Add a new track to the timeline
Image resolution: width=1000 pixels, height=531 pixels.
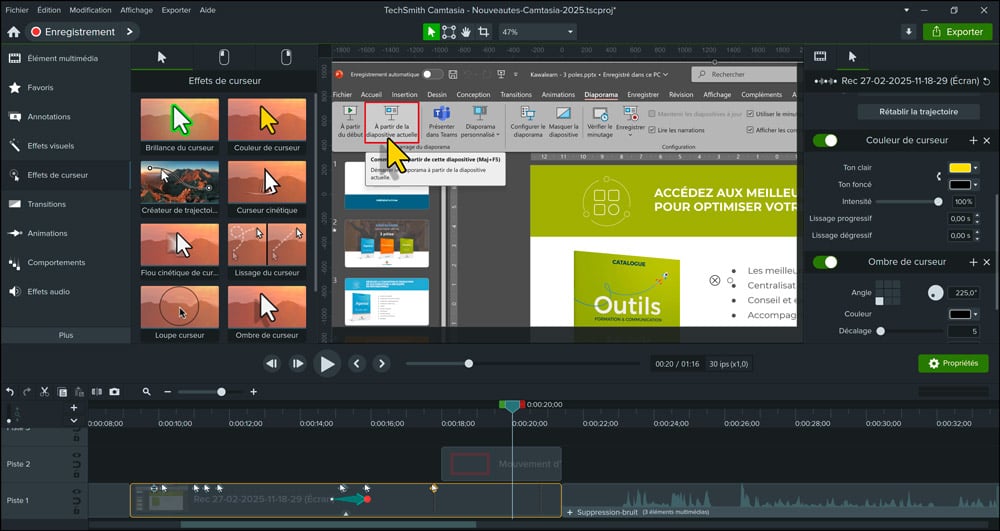(x=74, y=407)
